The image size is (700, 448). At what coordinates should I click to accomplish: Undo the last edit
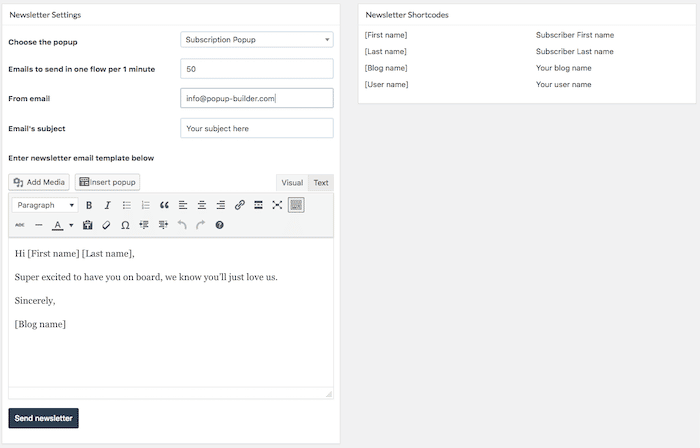point(182,225)
